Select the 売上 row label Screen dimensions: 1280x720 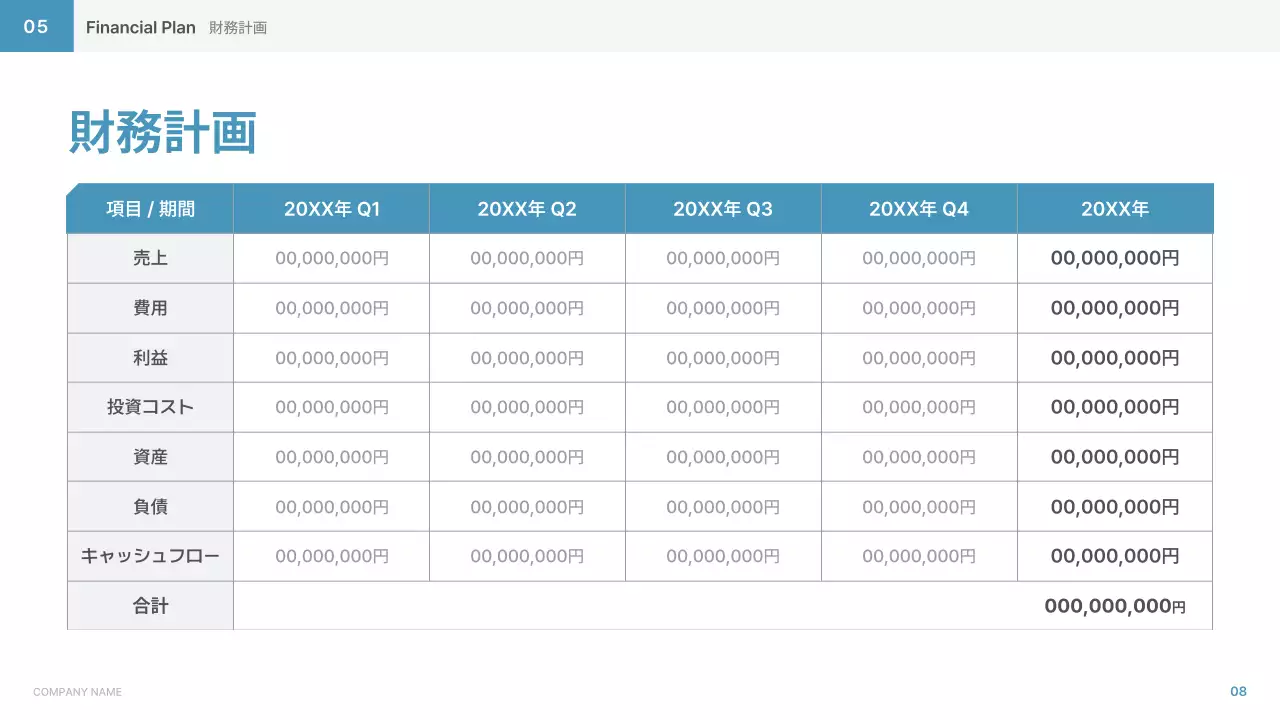(150, 258)
